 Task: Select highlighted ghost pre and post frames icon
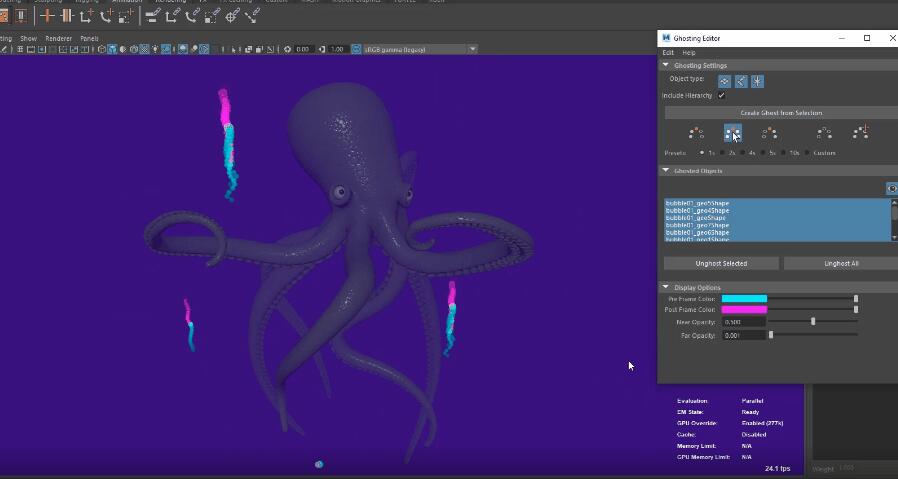pos(732,133)
